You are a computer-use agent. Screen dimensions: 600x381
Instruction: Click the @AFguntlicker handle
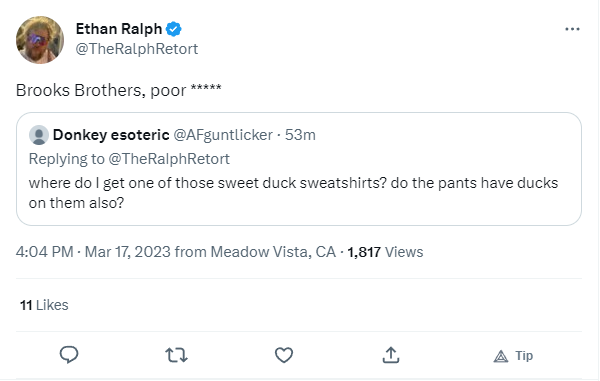click(x=223, y=135)
